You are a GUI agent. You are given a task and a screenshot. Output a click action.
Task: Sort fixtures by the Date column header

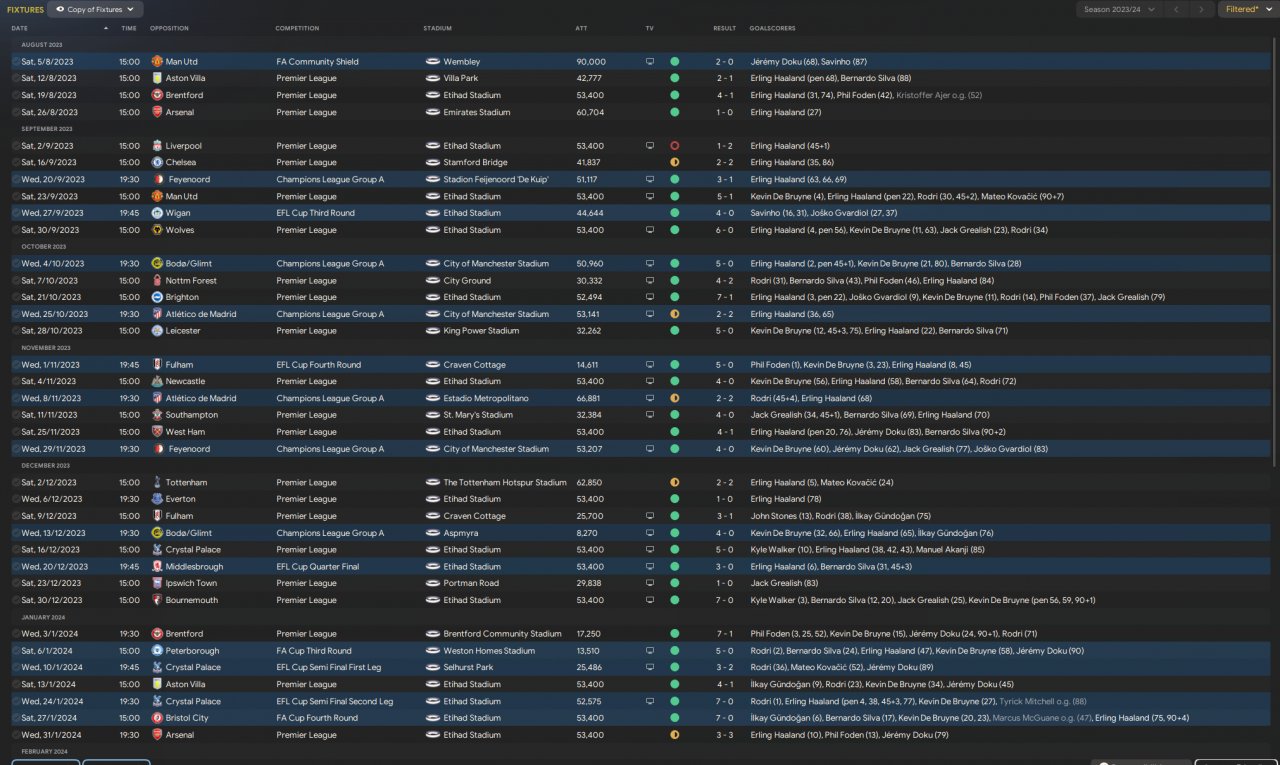20,28
